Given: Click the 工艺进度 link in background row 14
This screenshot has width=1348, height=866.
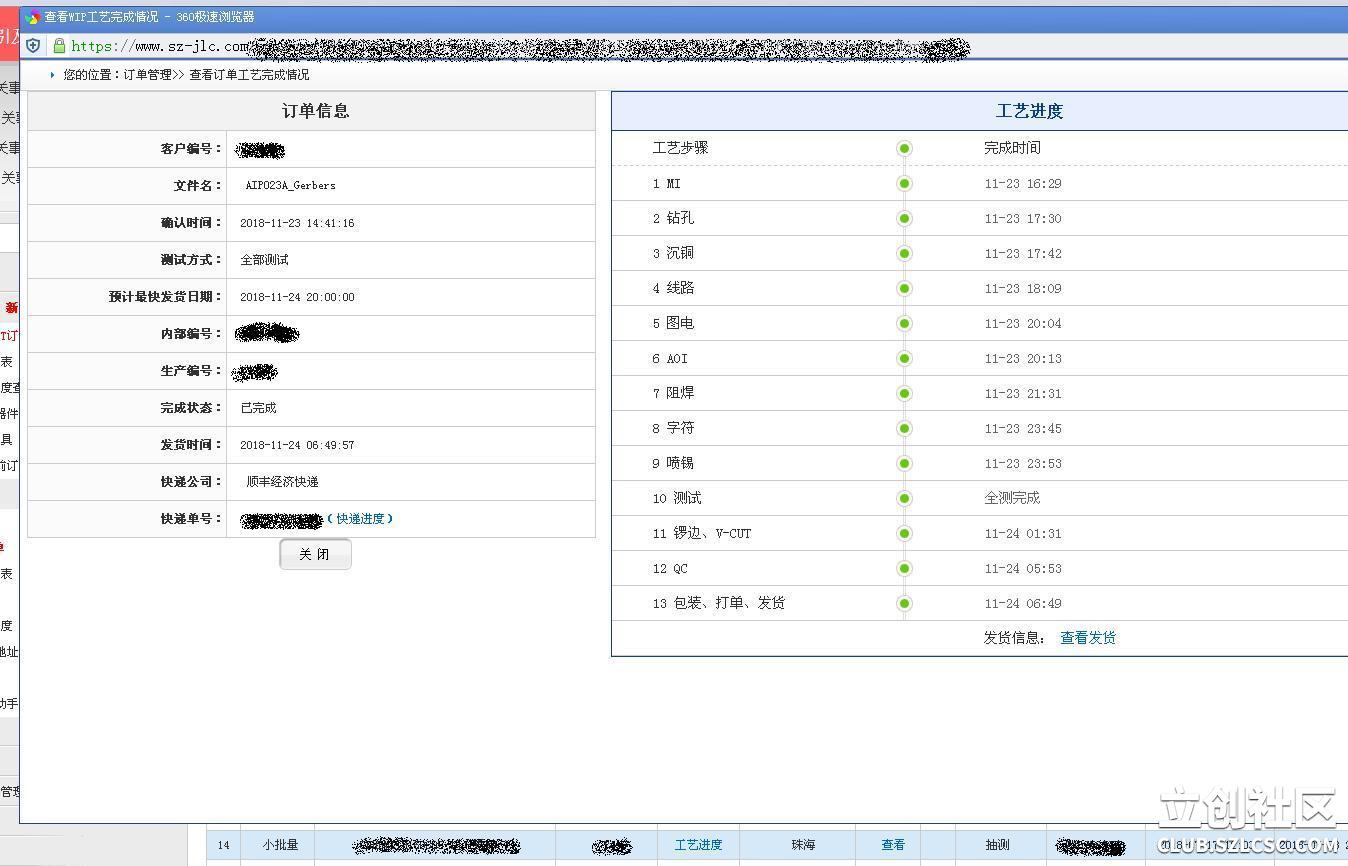Looking at the screenshot, I should (x=698, y=845).
